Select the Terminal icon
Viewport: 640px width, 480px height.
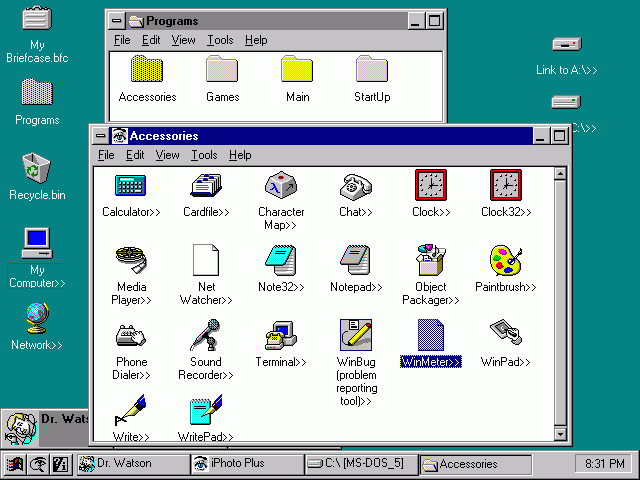point(281,335)
